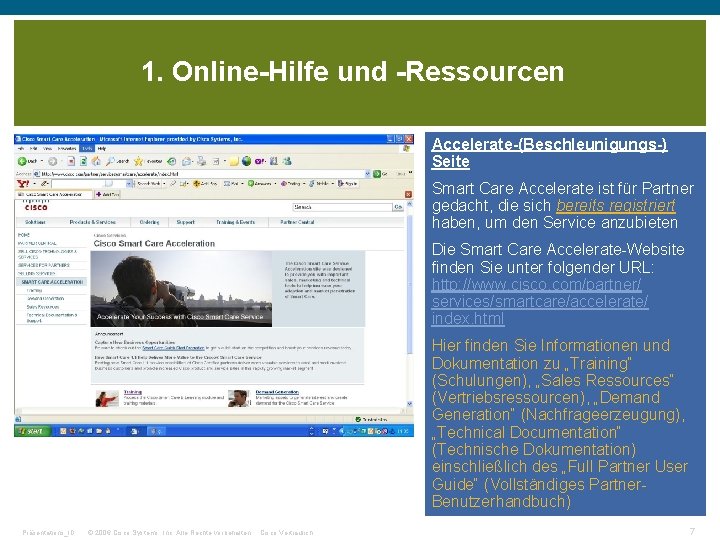Open the cisco.com accelerate URL link on the slide
Viewport: 720px width, 540px height.
click(540, 302)
